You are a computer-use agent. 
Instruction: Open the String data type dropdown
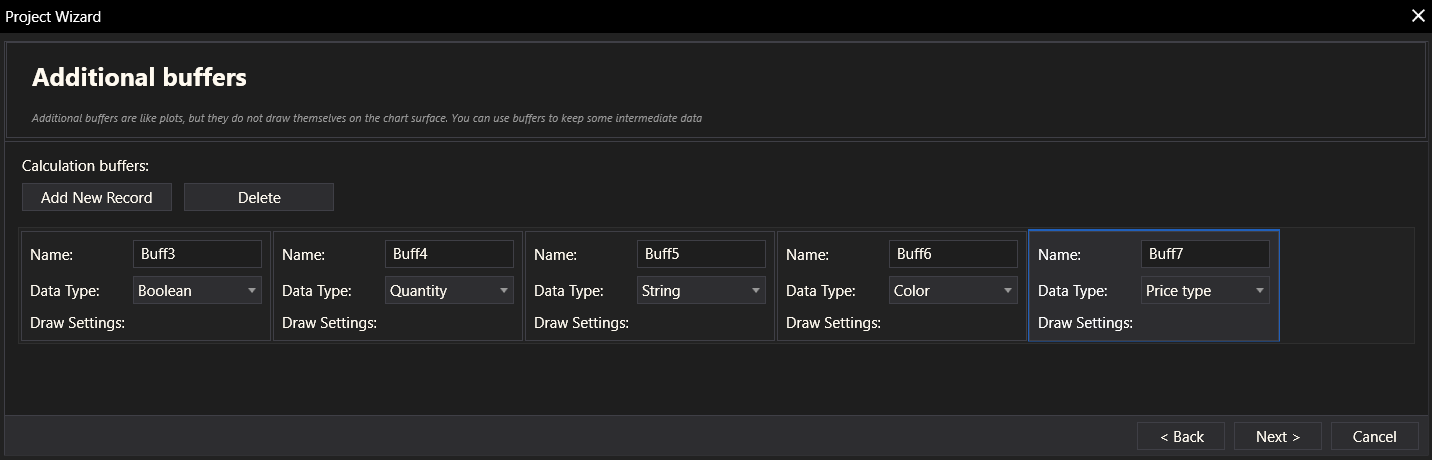[701, 291]
